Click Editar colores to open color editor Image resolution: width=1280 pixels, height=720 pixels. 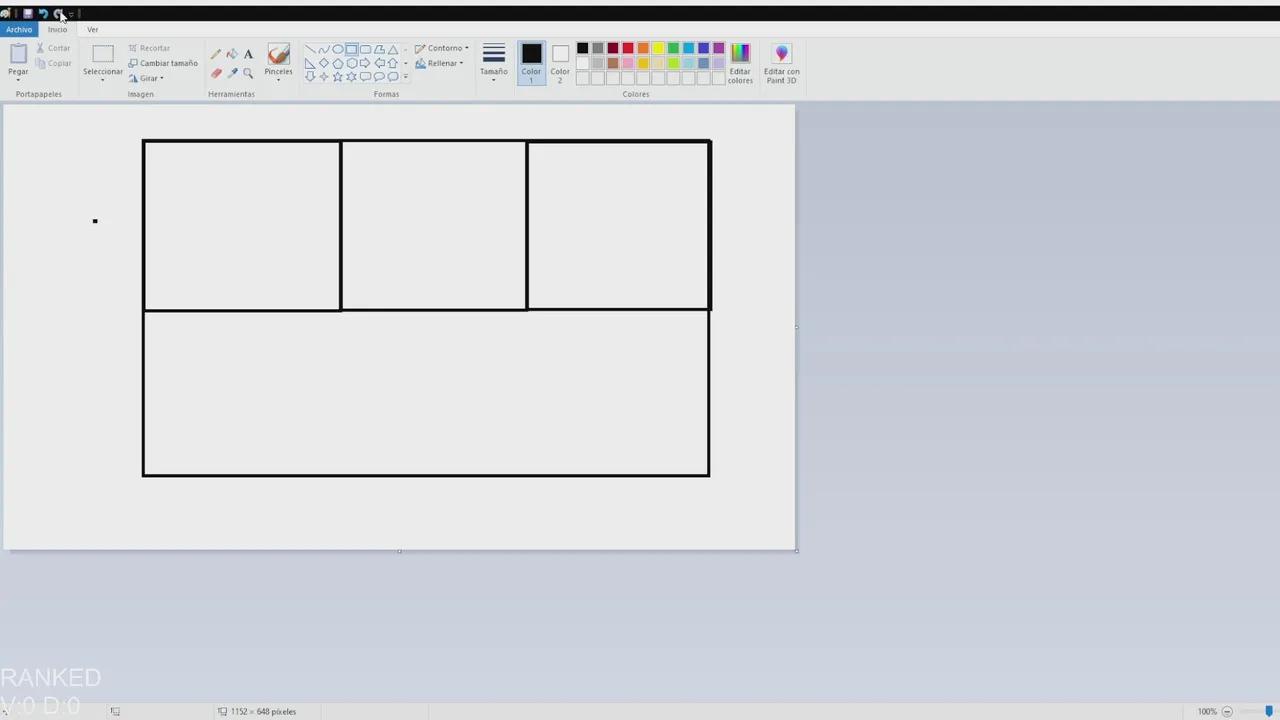click(x=740, y=62)
